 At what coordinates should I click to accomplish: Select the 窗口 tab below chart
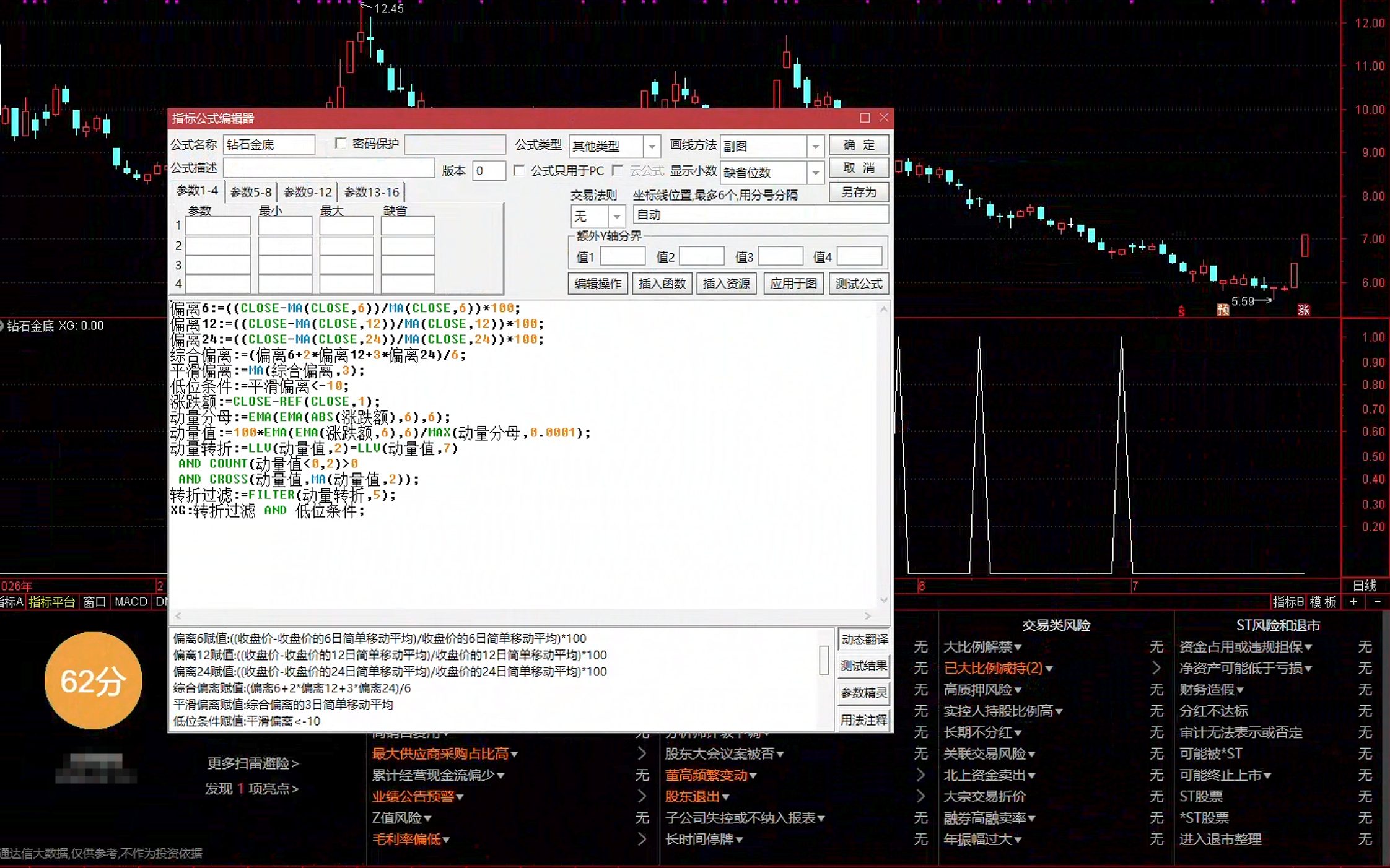pos(95,602)
